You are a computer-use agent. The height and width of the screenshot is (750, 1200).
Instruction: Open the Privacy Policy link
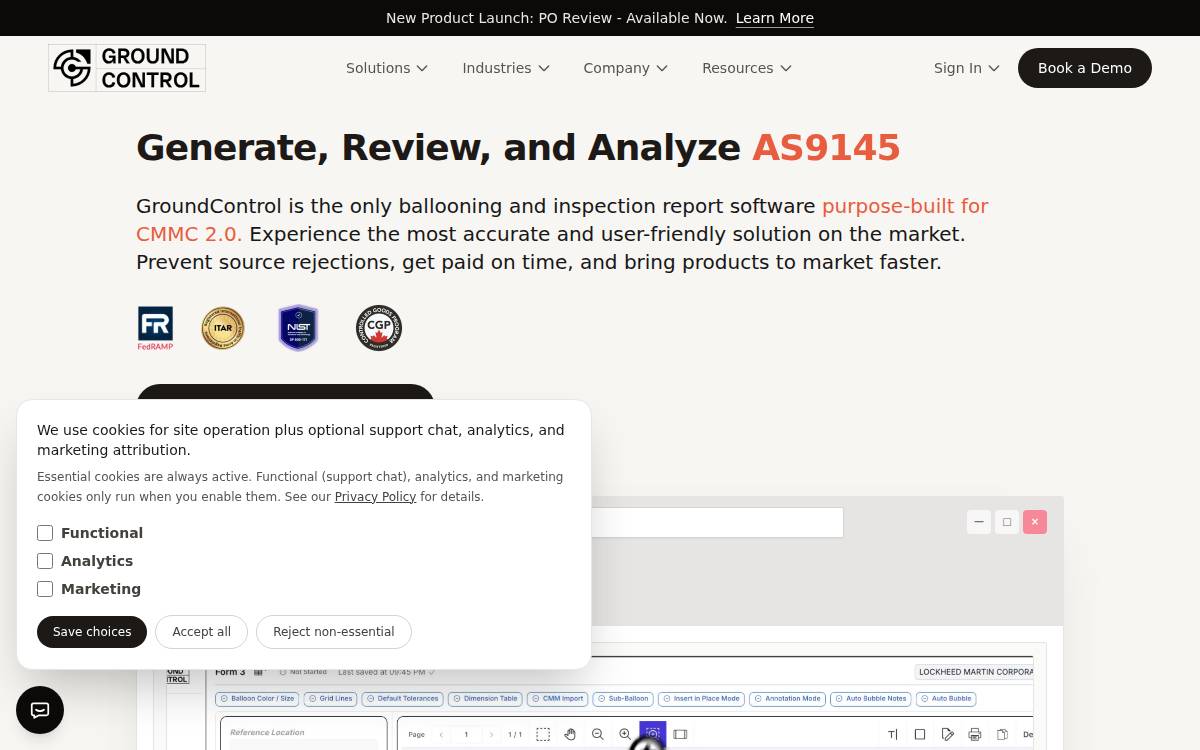(x=375, y=497)
